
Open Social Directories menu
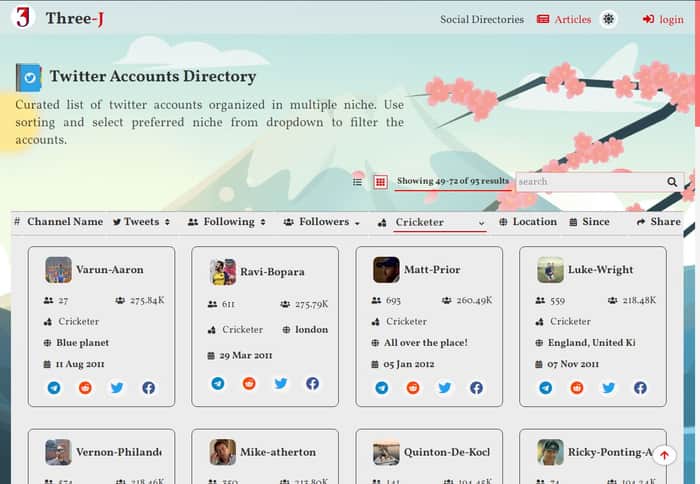(x=482, y=19)
